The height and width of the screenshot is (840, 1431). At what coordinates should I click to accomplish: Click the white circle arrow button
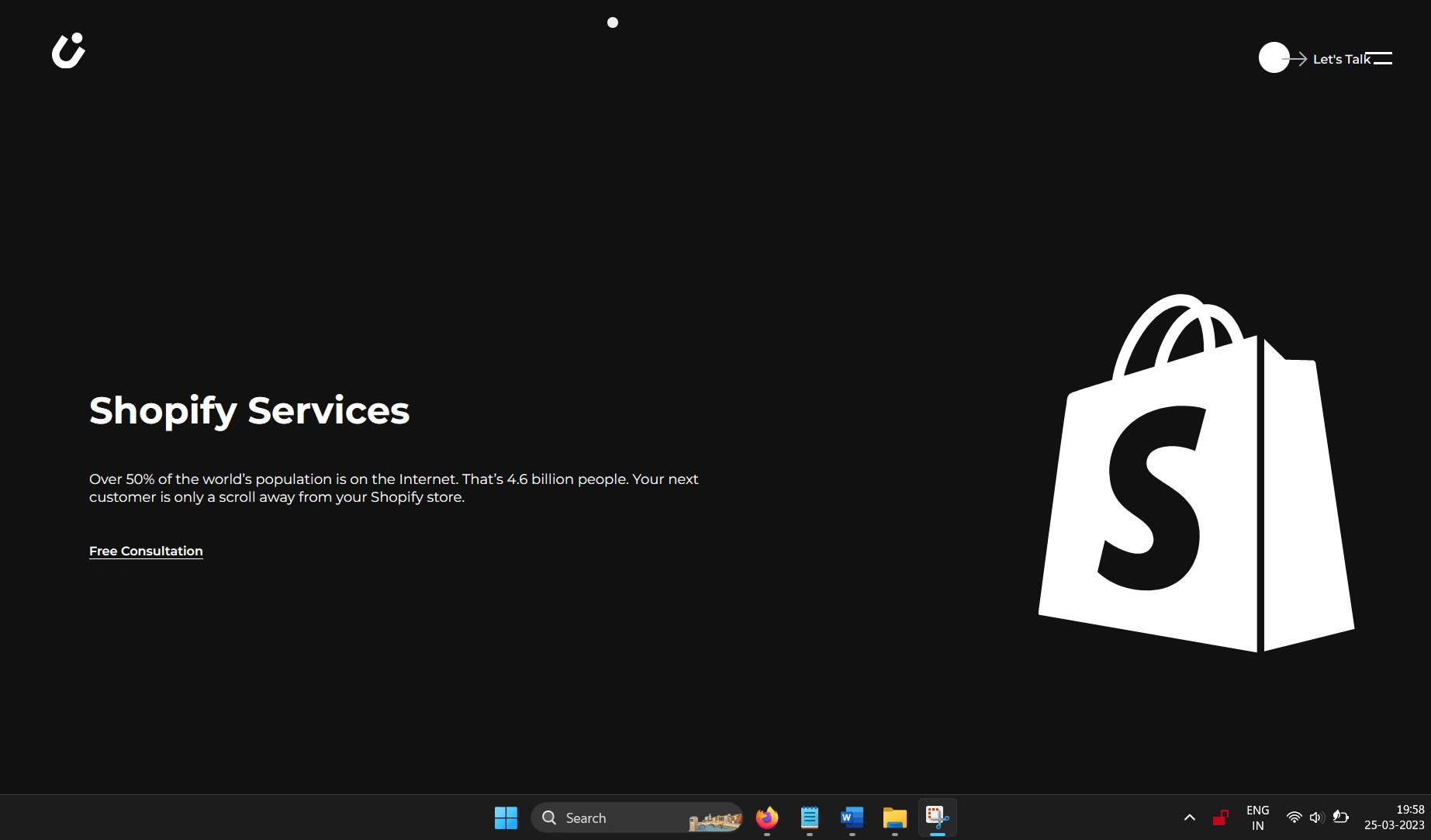pos(1274,57)
